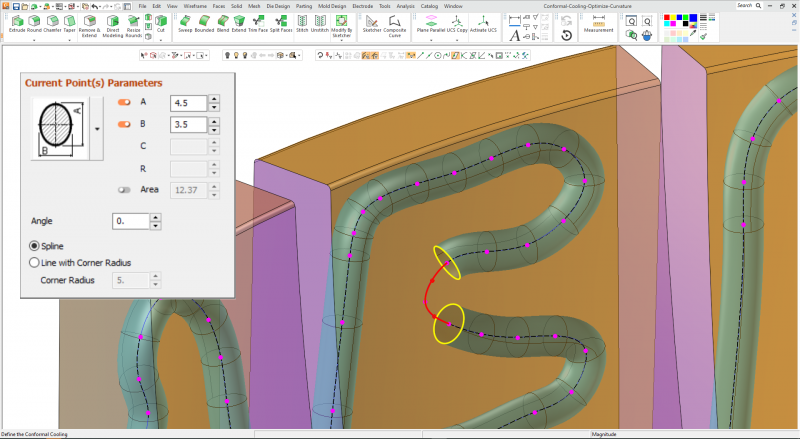This screenshot has width=800, height=439.
Task: Click the Remove & Extend tool
Action: (89, 27)
